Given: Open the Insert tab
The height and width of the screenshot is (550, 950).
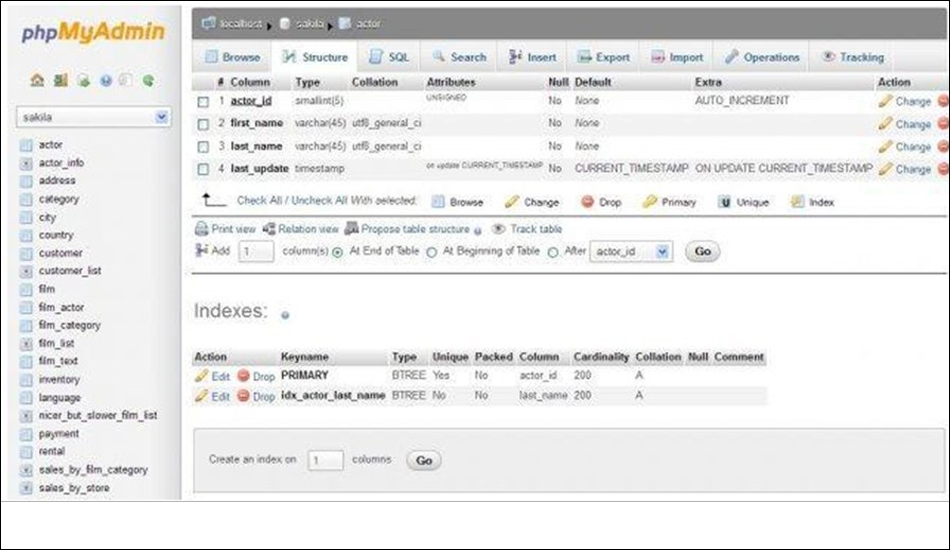Looking at the screenshot, I should pos(532,57).
